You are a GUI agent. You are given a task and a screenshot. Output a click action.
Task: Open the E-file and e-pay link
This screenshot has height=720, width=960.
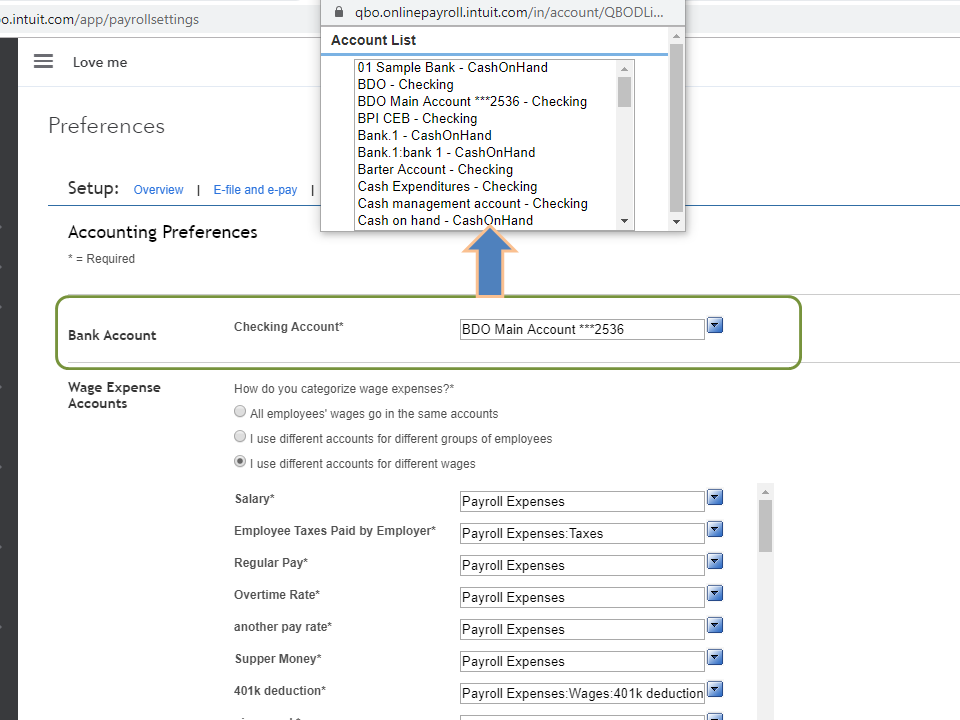coord(255,190)
